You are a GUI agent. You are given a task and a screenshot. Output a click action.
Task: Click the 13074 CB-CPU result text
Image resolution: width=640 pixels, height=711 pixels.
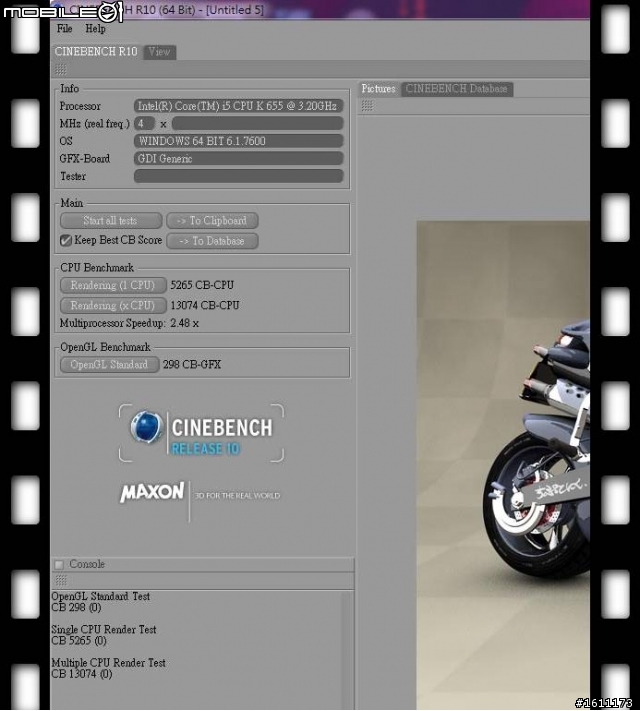pyautogui.click(x=205, y=306)
